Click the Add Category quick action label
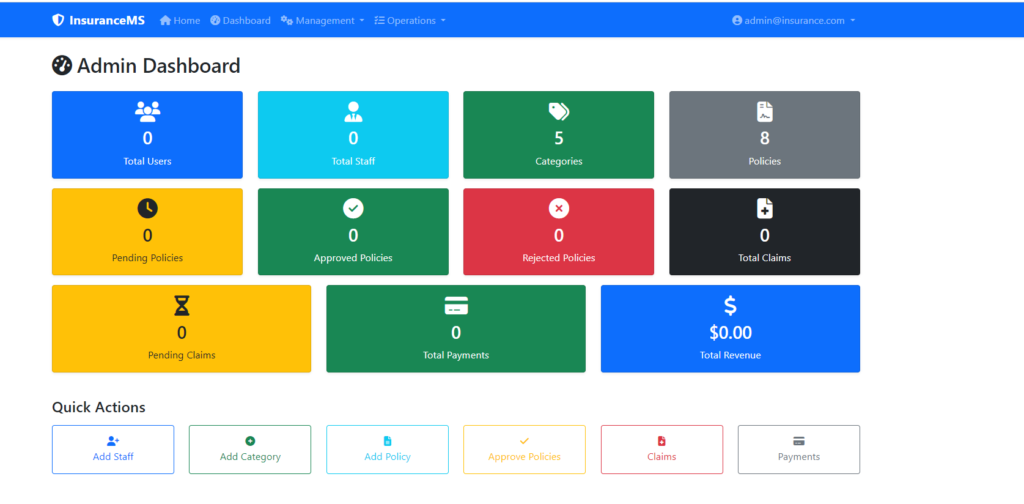The width and height of the screenshot is (1024, 504). pyautogui.click(x=250, y=456)
